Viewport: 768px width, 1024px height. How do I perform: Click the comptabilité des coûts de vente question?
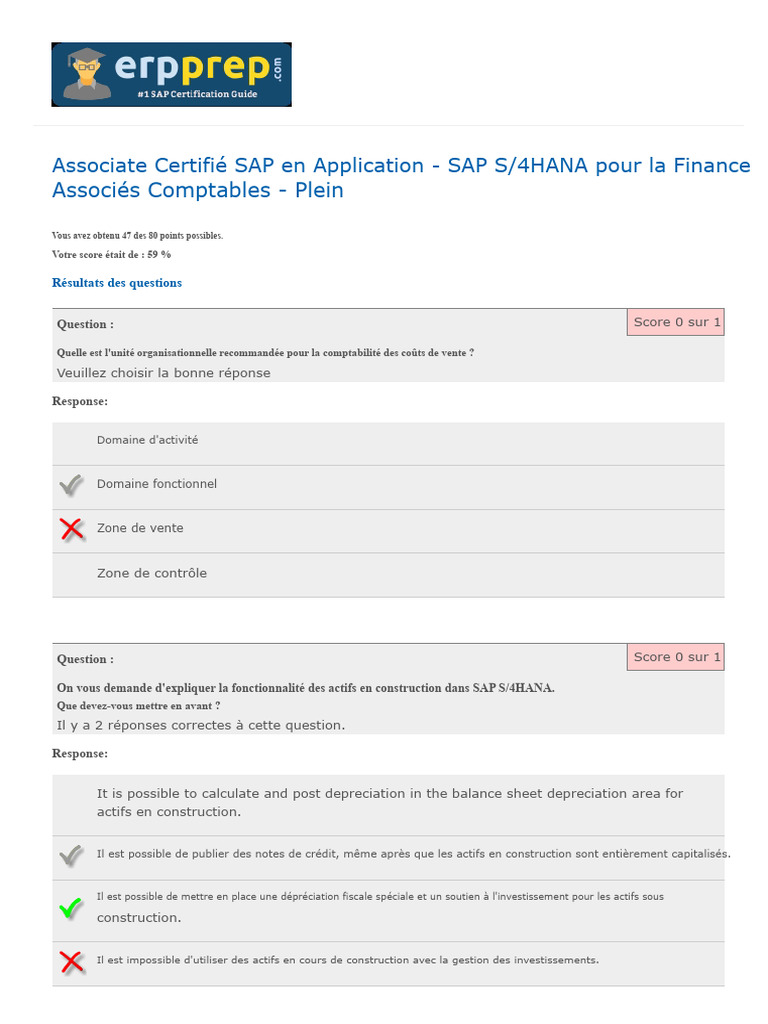point(265,352)
